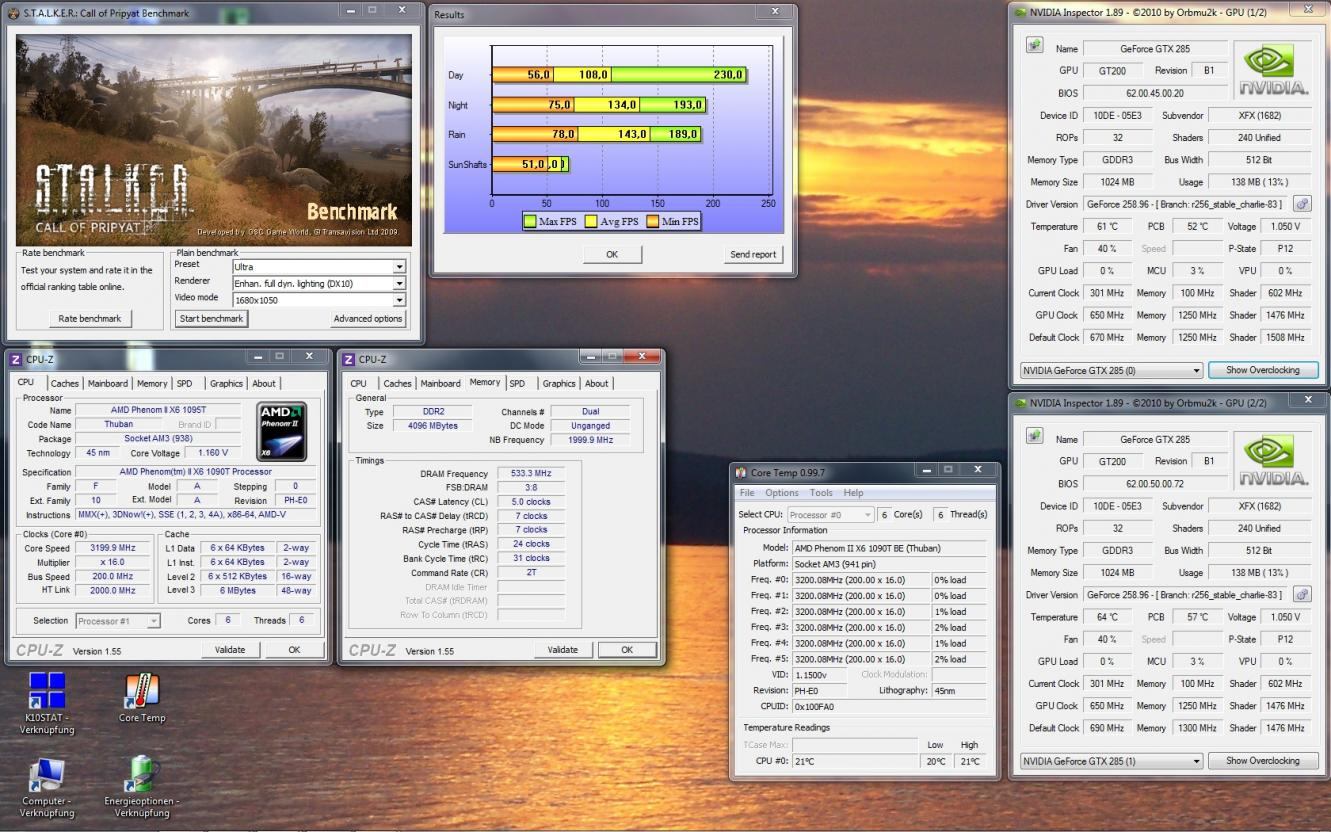Click the NVIDIA logo in GPU (2/2) window
1331x832 pixels.
pyautogui.click(x=1271, y=459)
